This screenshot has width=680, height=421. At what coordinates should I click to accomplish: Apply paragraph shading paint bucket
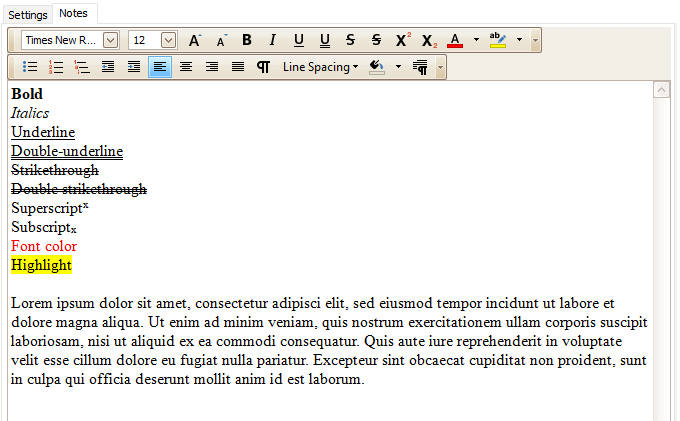coord(377,67)
